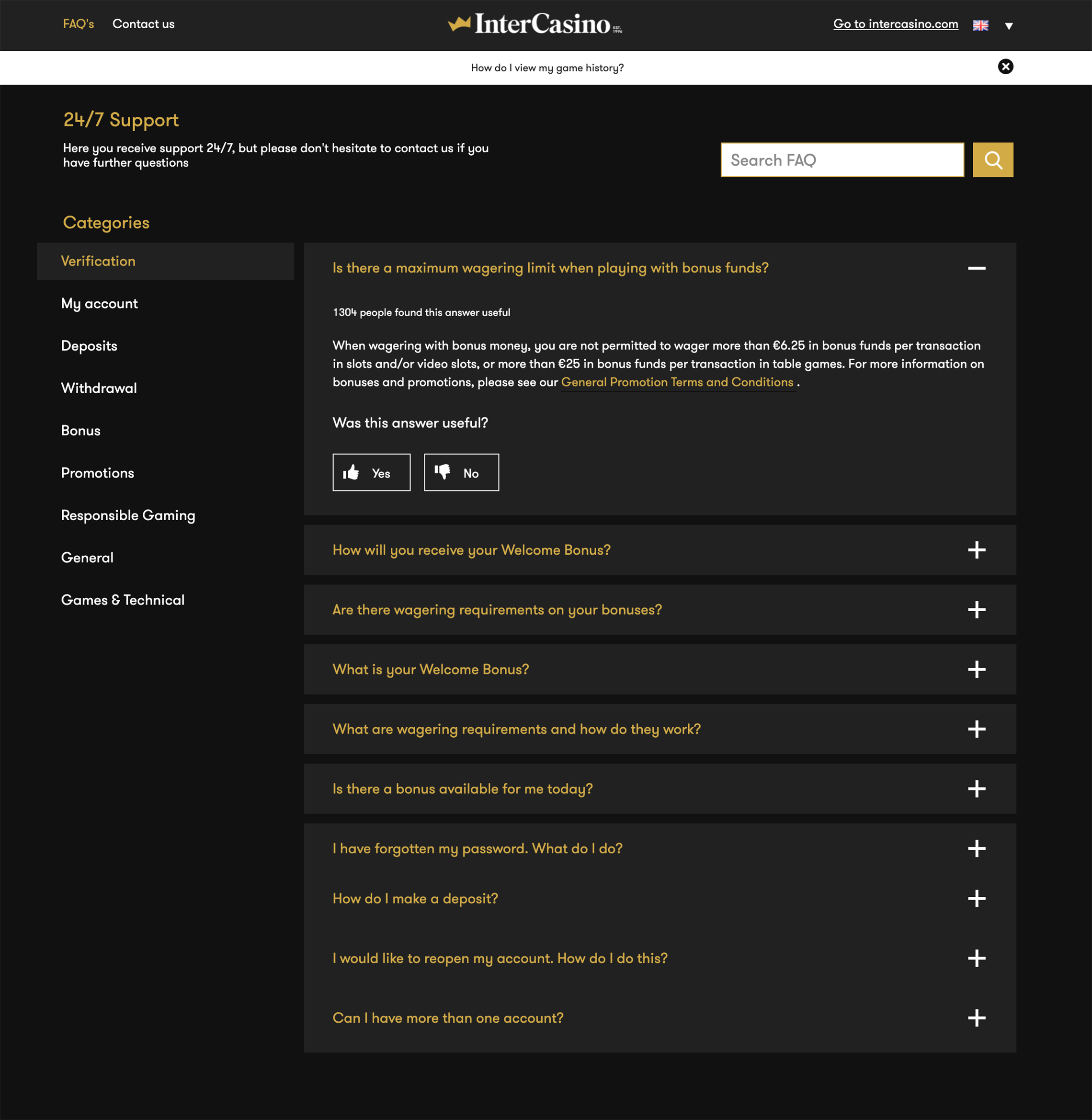Dismiss the game history notification bar
The width and height of the screenshot is (1092, 1120).
pyautogui.click(x=1005, y=67)
